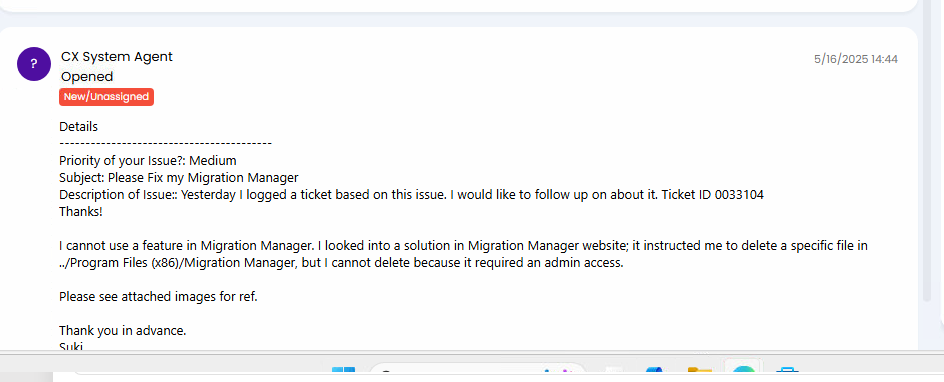Open the blue Microsoft 365 Copilot taskbar icon
The width and height of the screenshot is (944, 382).
tap(654, 374)
